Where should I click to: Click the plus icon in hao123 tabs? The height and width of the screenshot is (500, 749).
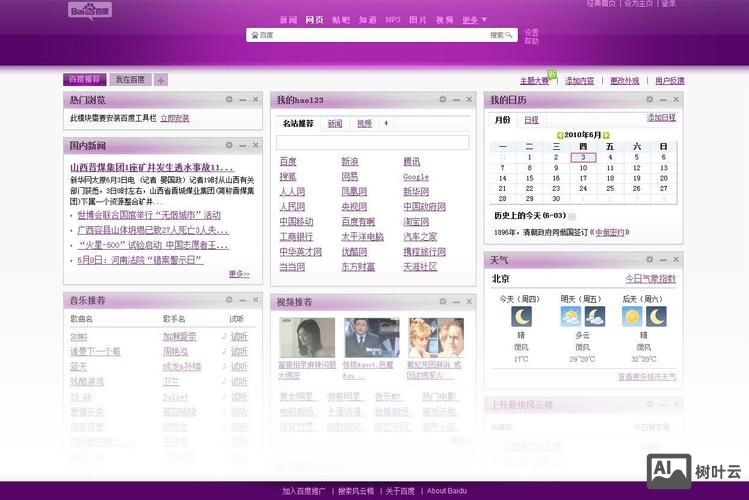(x=386, y=123)
